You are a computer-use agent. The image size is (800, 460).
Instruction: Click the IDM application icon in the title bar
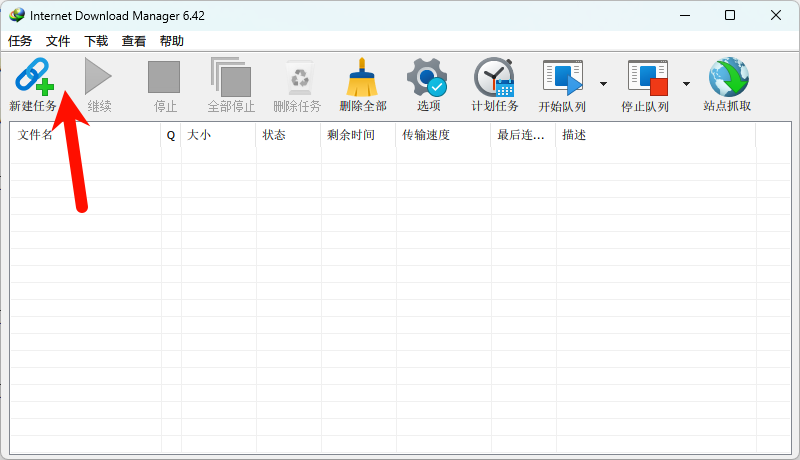[x=17, y=15]
